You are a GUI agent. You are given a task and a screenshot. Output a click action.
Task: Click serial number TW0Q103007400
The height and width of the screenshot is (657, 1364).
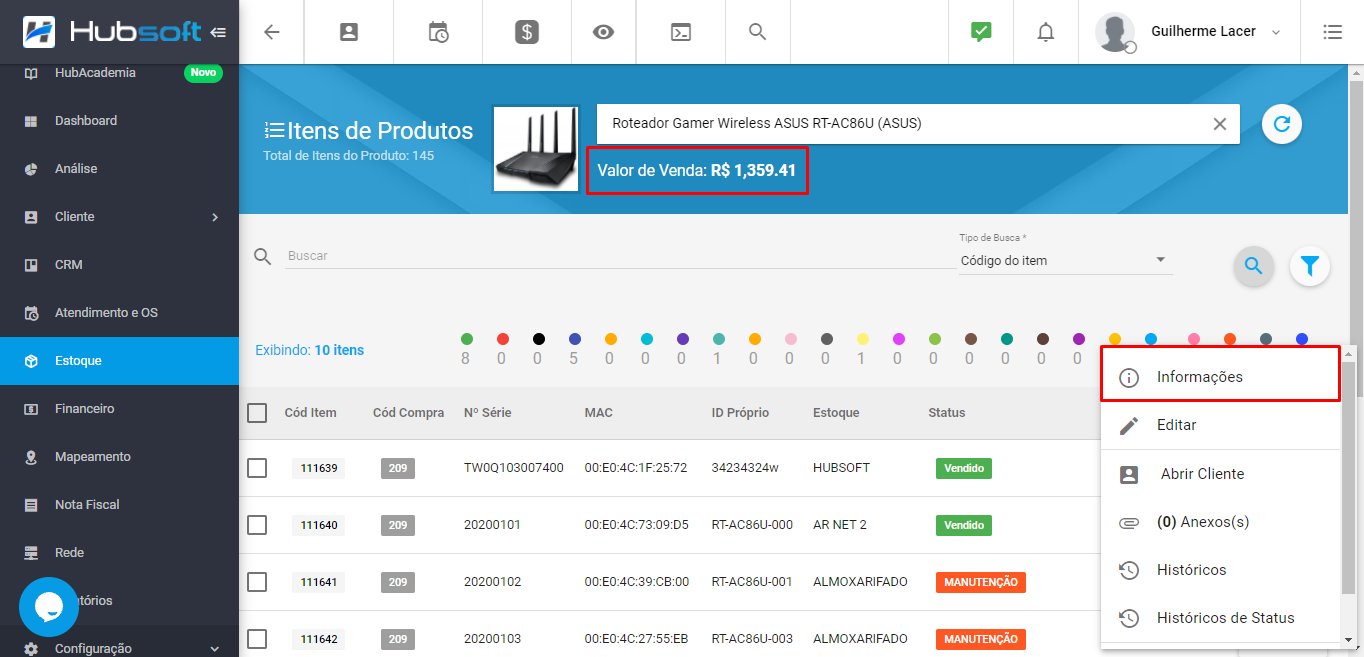[x=514, y=468]
